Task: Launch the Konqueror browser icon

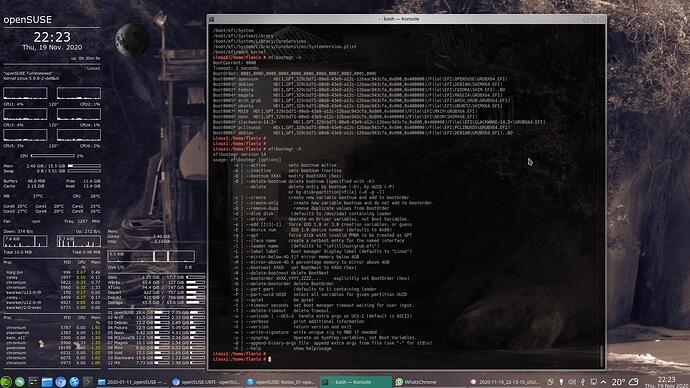Action: click(74, 382)
